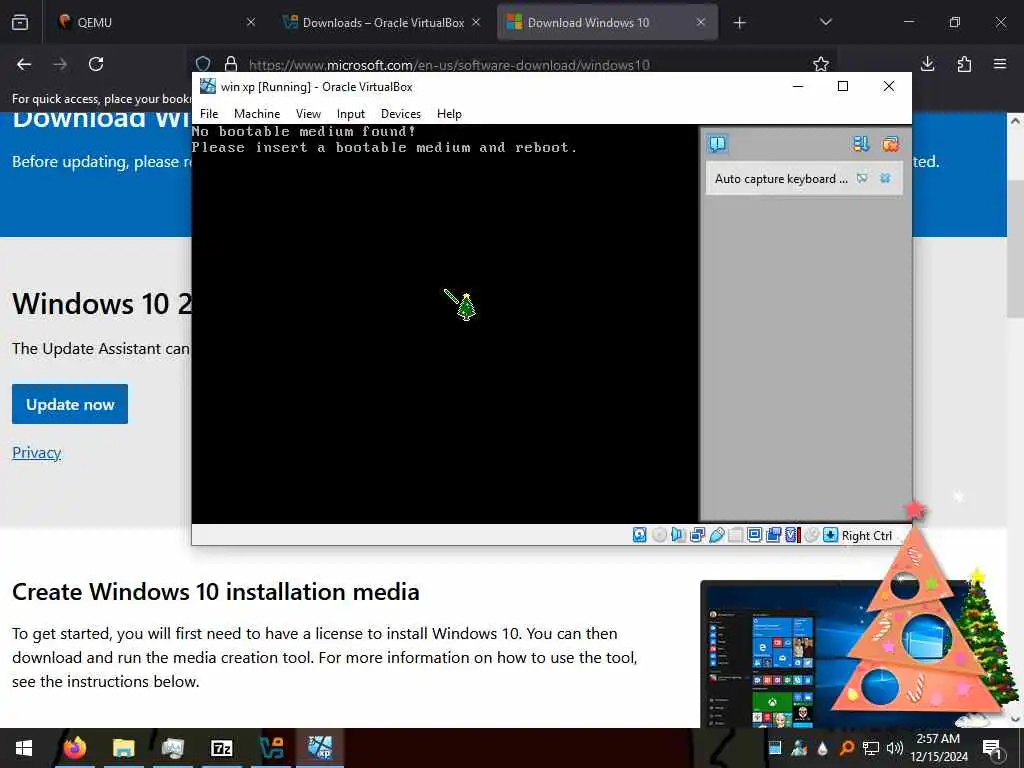Open VirtualBox Manager from the taskbar
This screenshot has height=768, width=1024.
pyautogui.click(x=272, y=748)
